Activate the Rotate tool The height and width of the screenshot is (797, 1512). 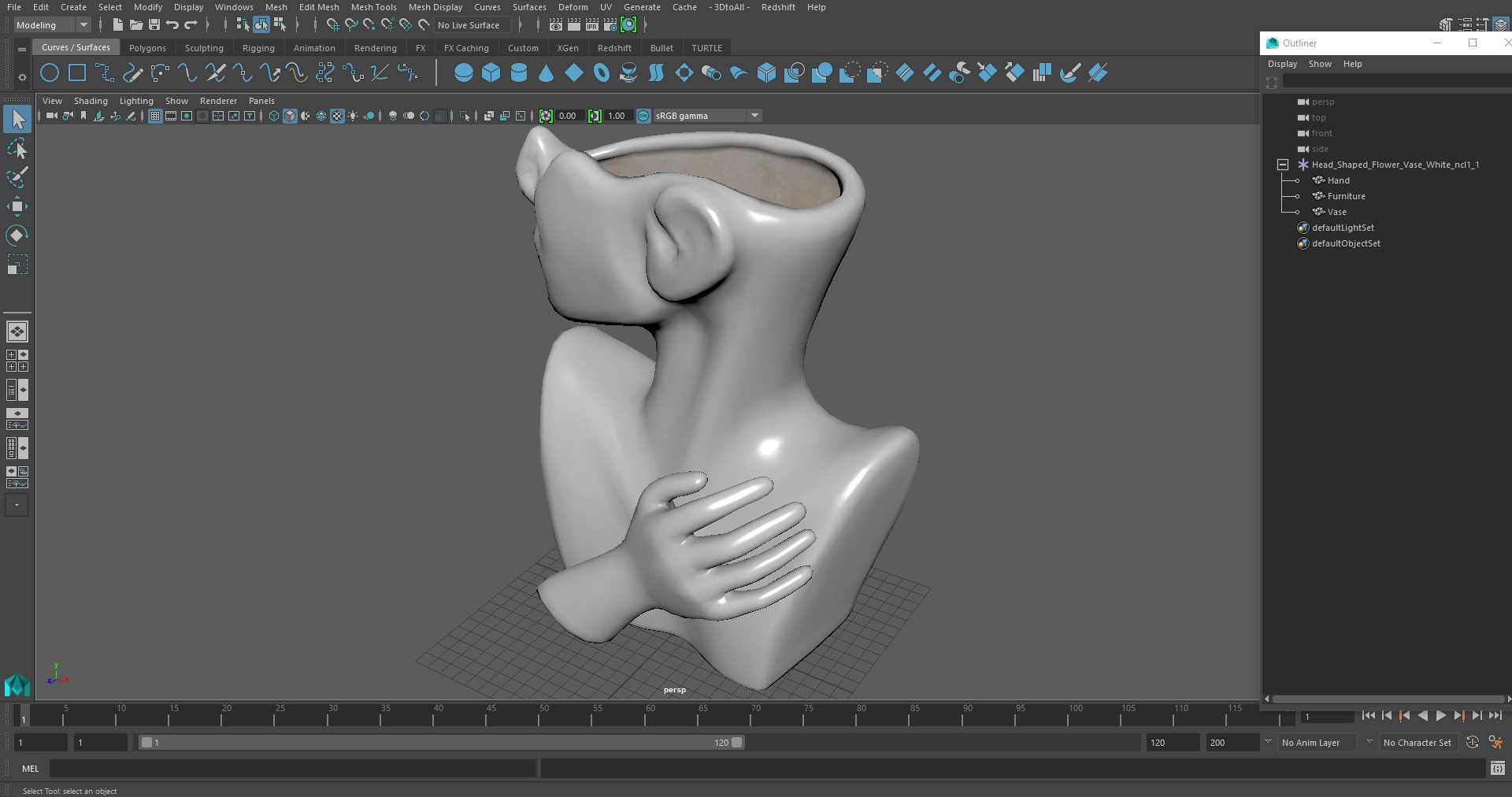(x=17, y=235)
